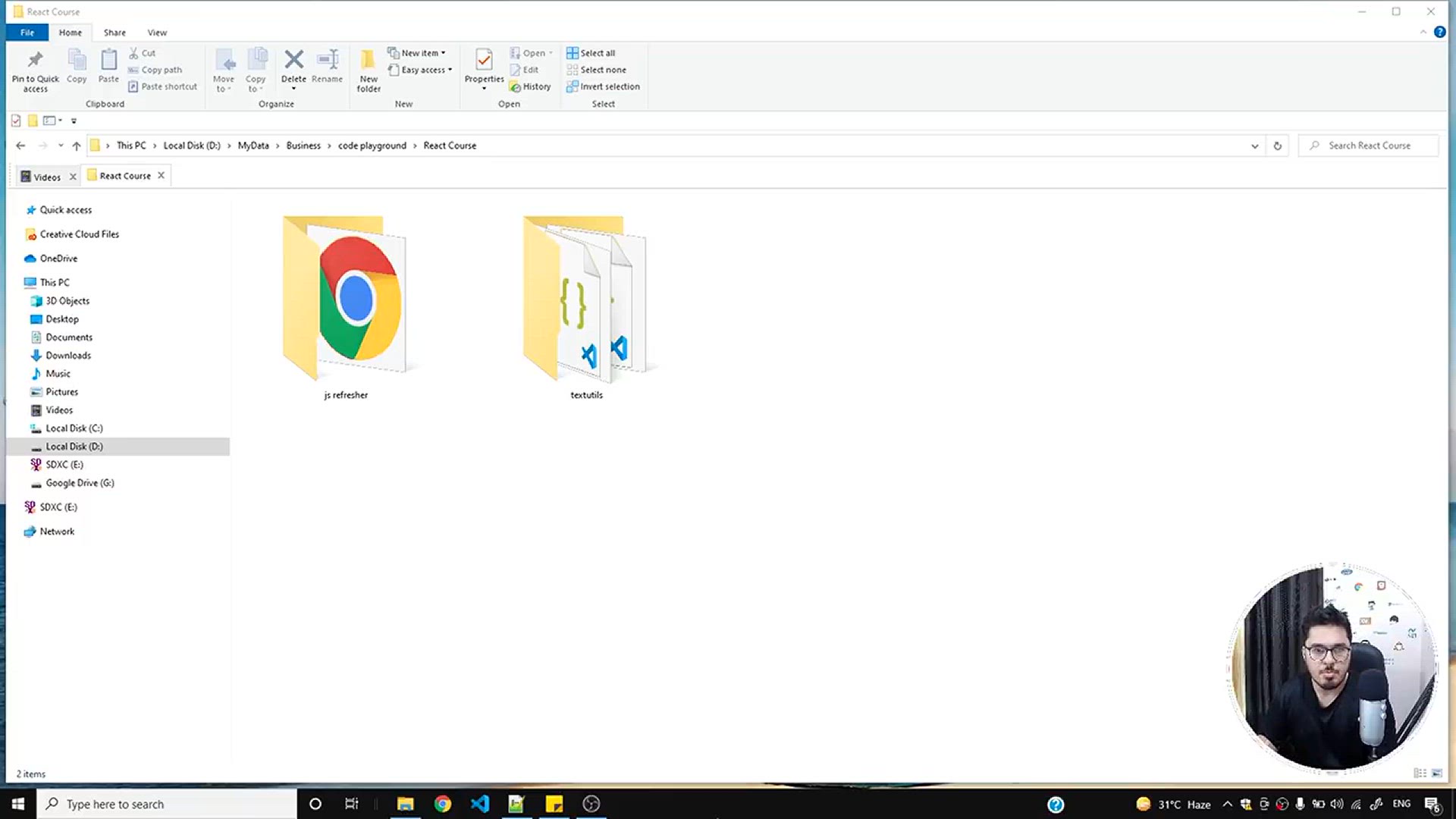Open Visual Studio Code from taskbar
This screenshot has width=1456, height=819.
click(480, 804)
